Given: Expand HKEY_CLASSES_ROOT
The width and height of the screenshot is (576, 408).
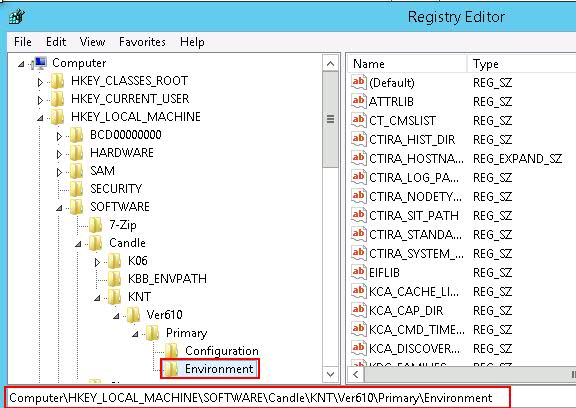Looking at the screenshot, I should coord(40,82).
